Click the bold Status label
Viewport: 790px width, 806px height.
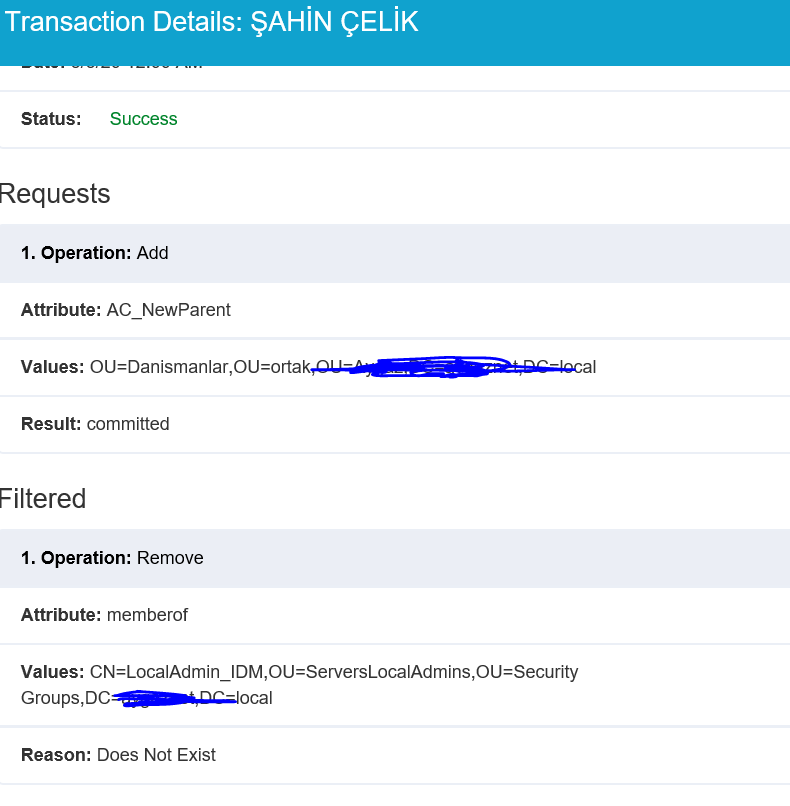pyautogui.click(x=51, y=119)
